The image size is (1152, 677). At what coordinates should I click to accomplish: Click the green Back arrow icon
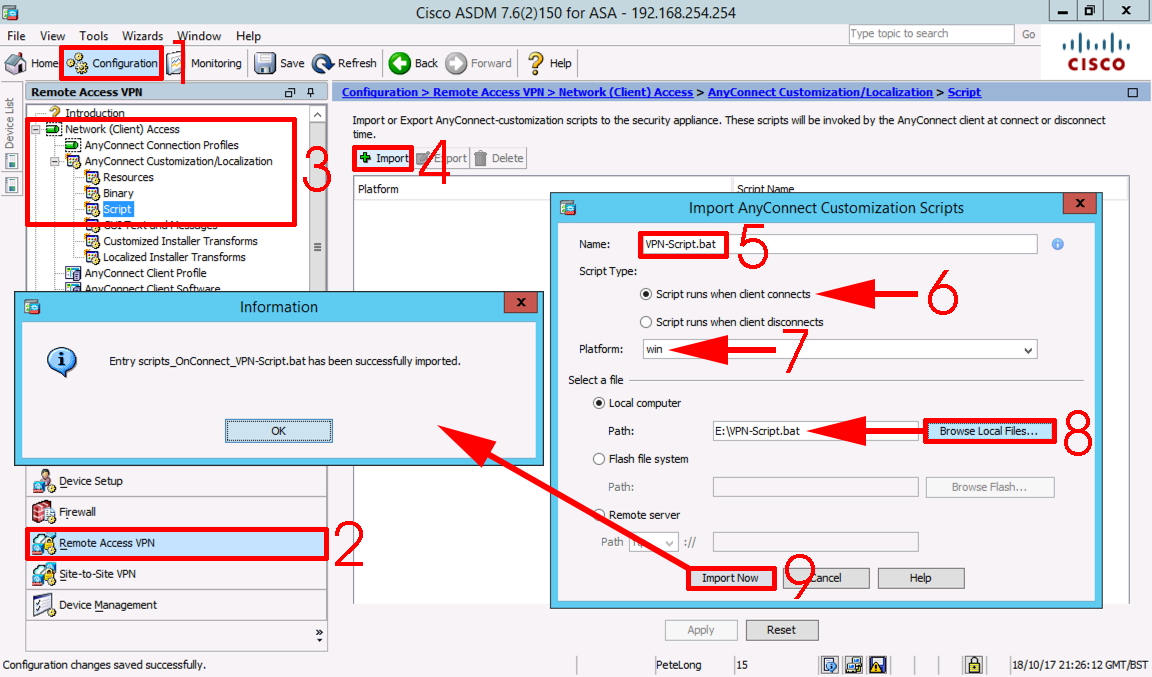(x=400, y=63)
